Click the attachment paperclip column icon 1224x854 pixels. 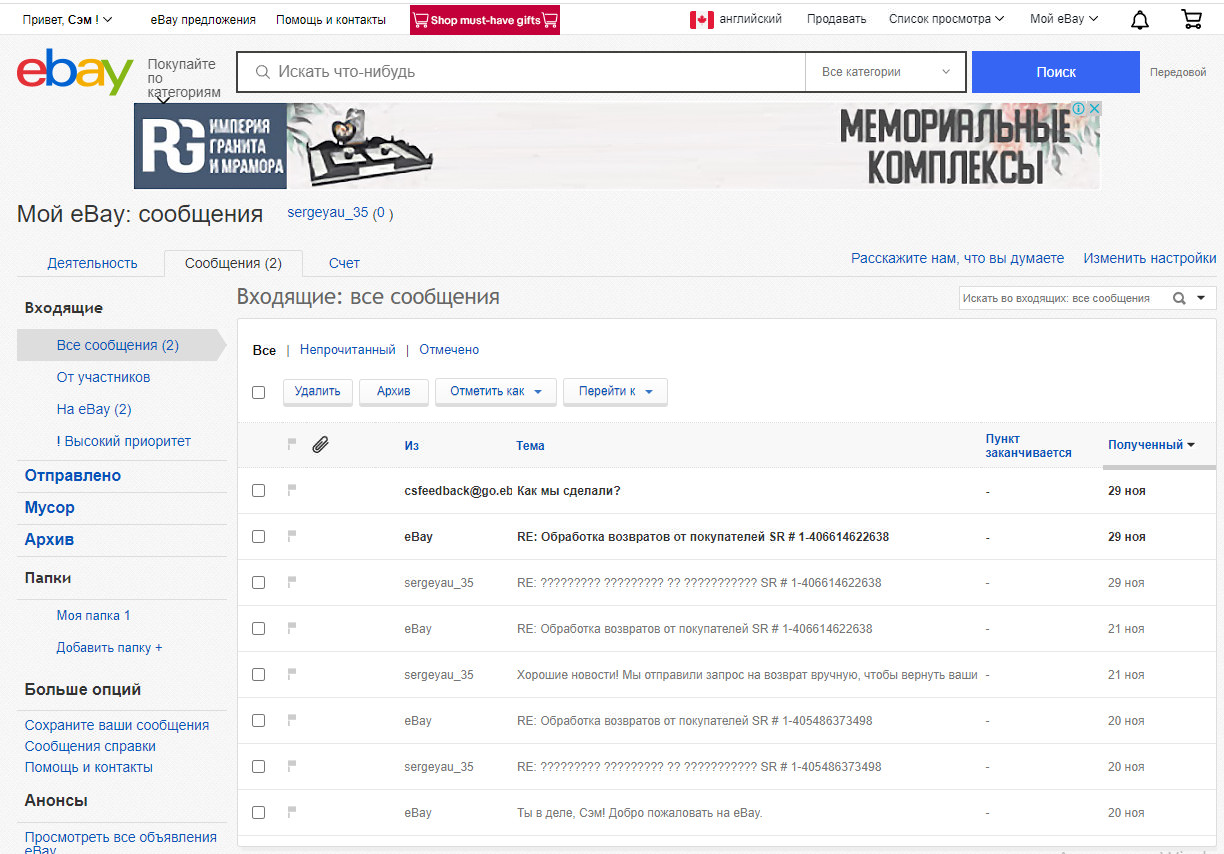pos(320,445)
